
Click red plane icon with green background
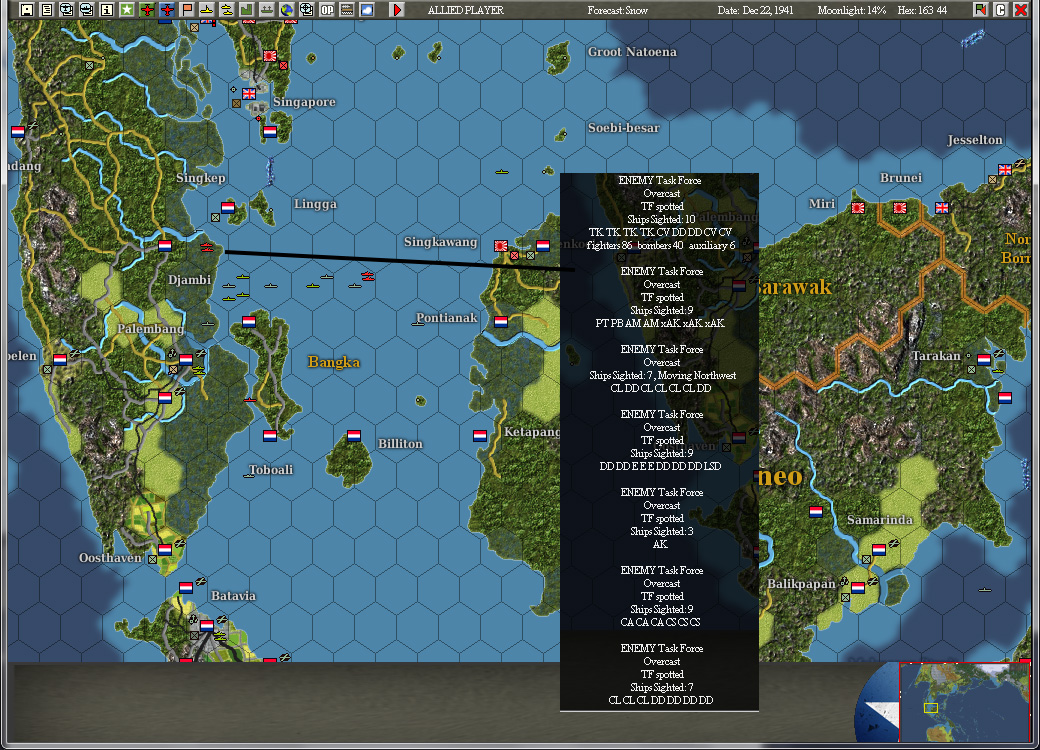pos(147,10)
